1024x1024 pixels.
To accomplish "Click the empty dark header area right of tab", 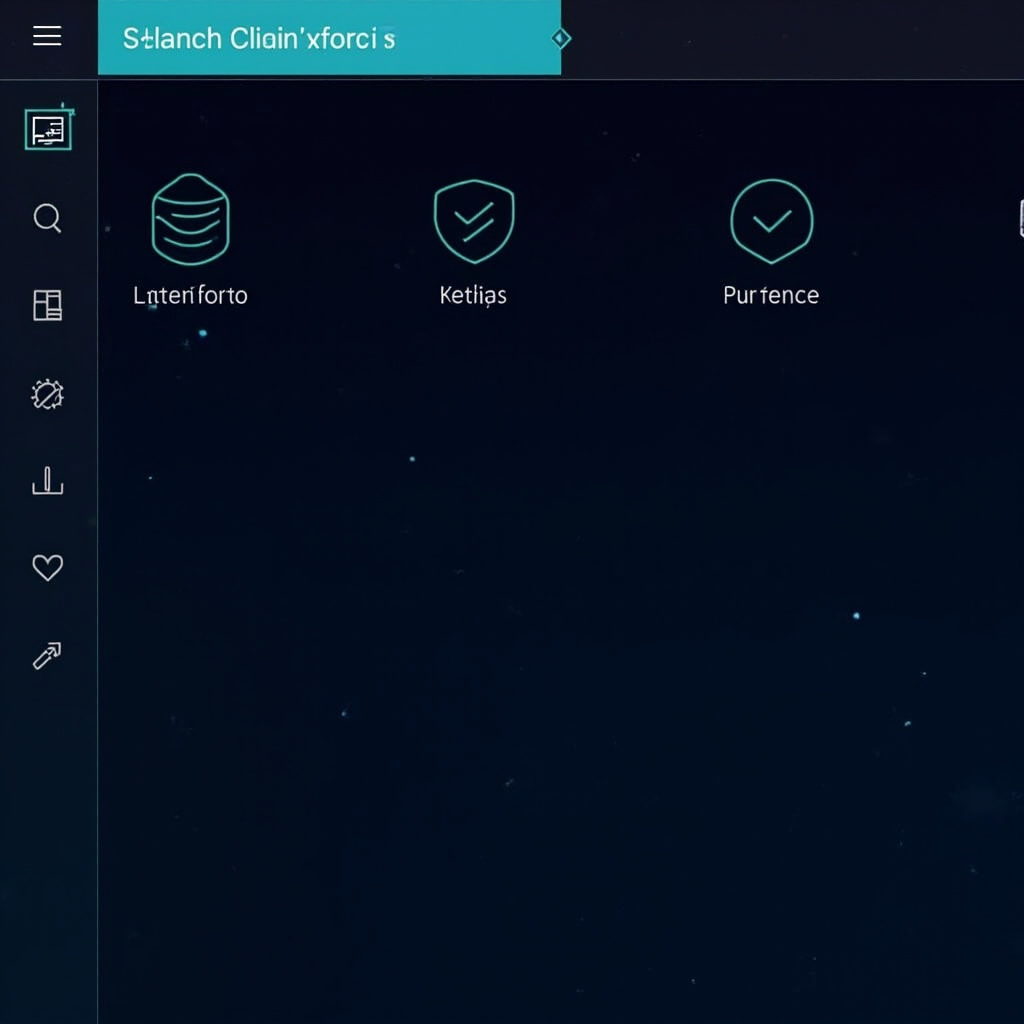I will point(792,39).
